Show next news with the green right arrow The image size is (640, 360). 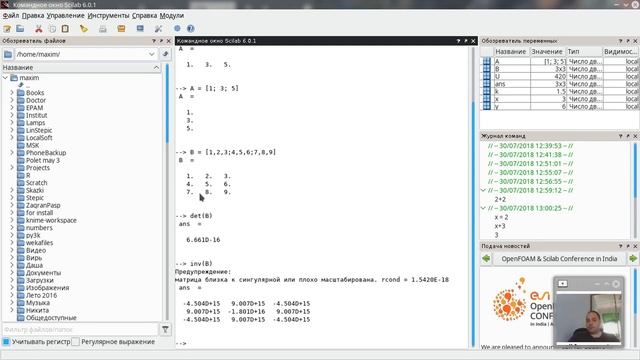point(633,259)
